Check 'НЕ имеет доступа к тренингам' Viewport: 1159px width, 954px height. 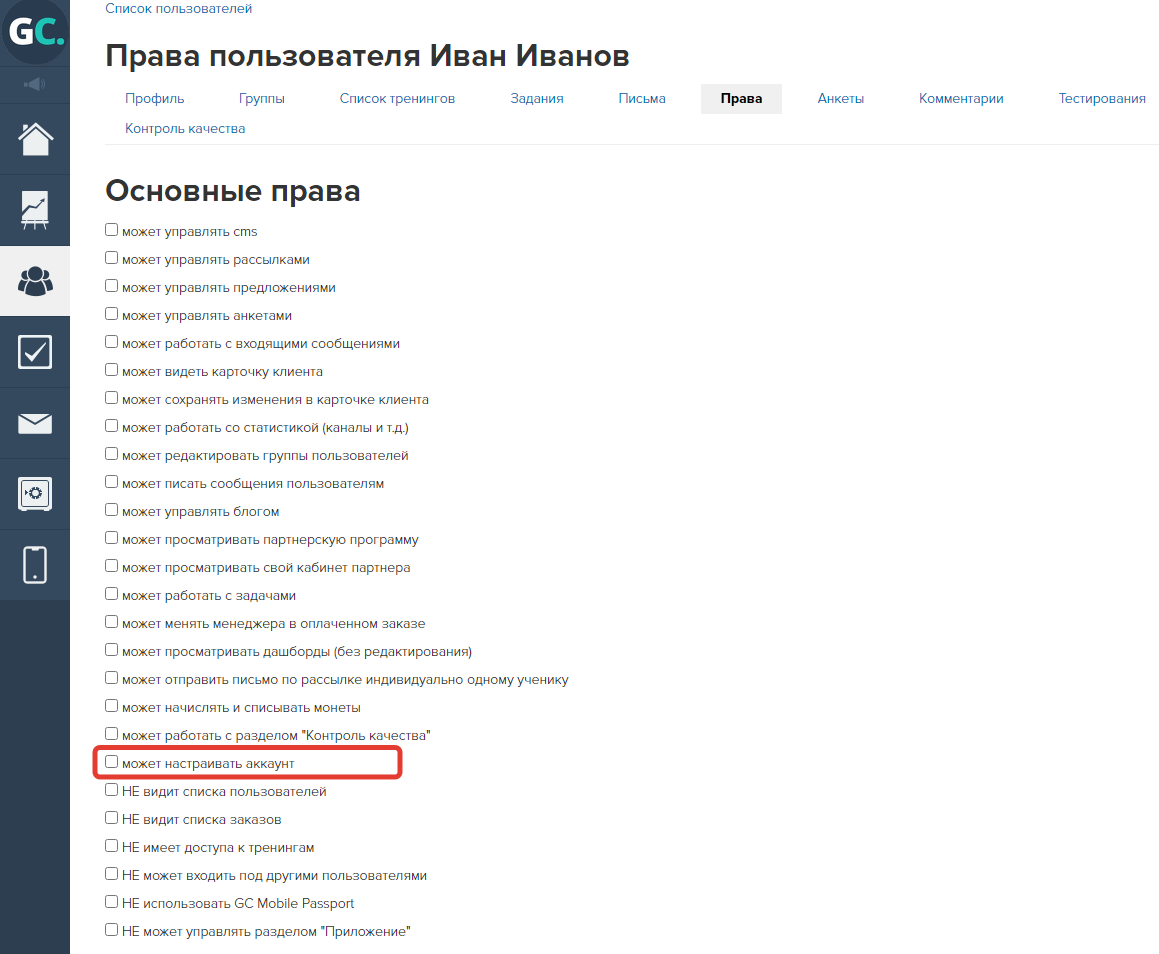coord(112,846)
